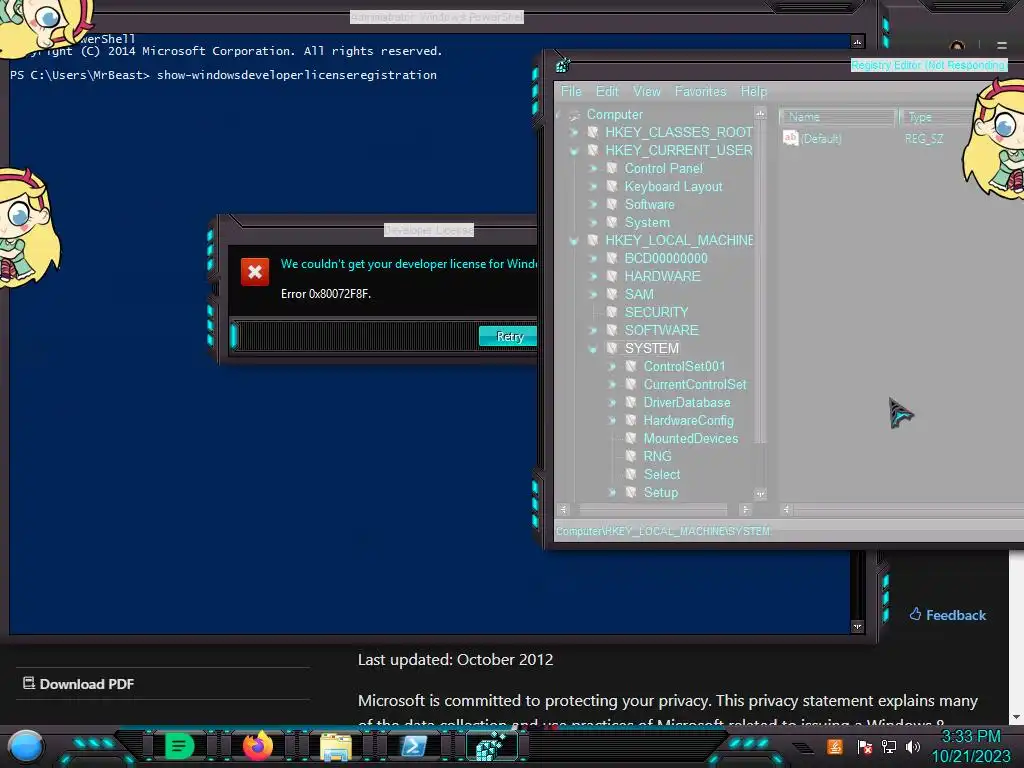1024x768 pixels.
Task: Open the Edit menu in Registry Editor
Action: click(x=607, y=91)
